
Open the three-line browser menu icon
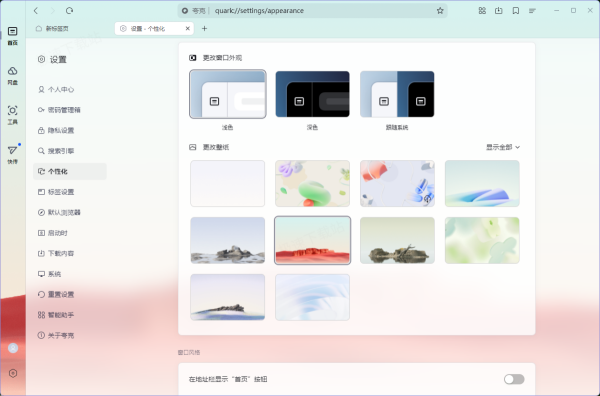click(x=532, y=11)
